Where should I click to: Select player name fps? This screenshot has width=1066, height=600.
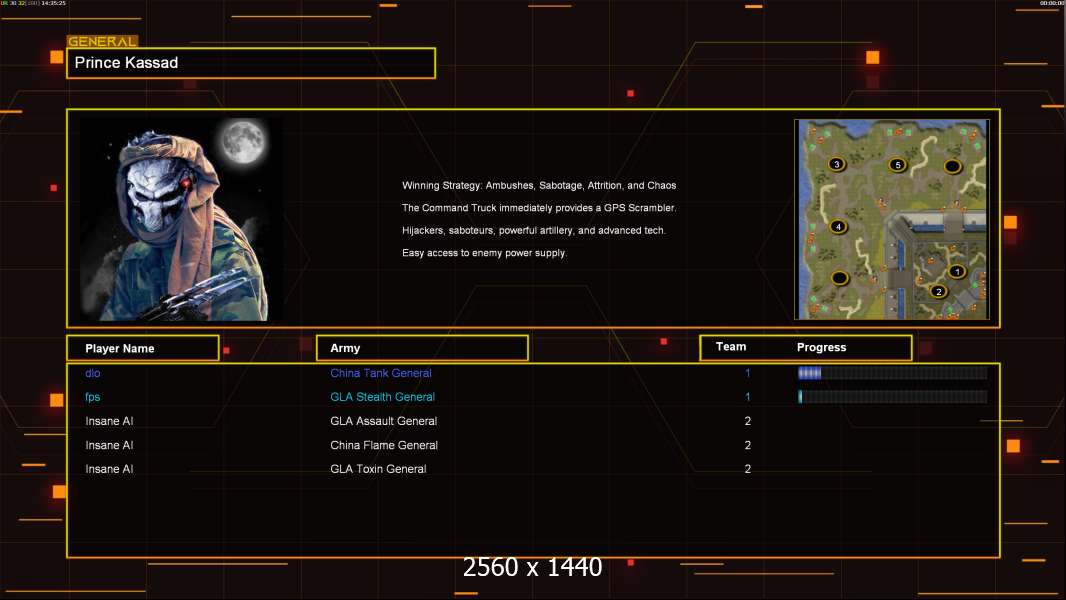click(x=92, y=397)
